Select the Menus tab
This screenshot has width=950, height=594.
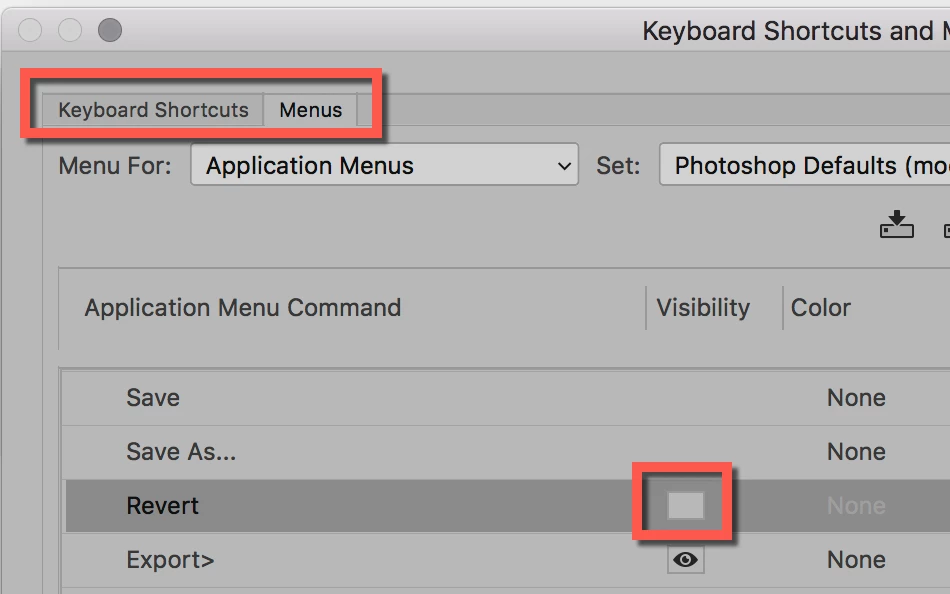coord(310,110)
